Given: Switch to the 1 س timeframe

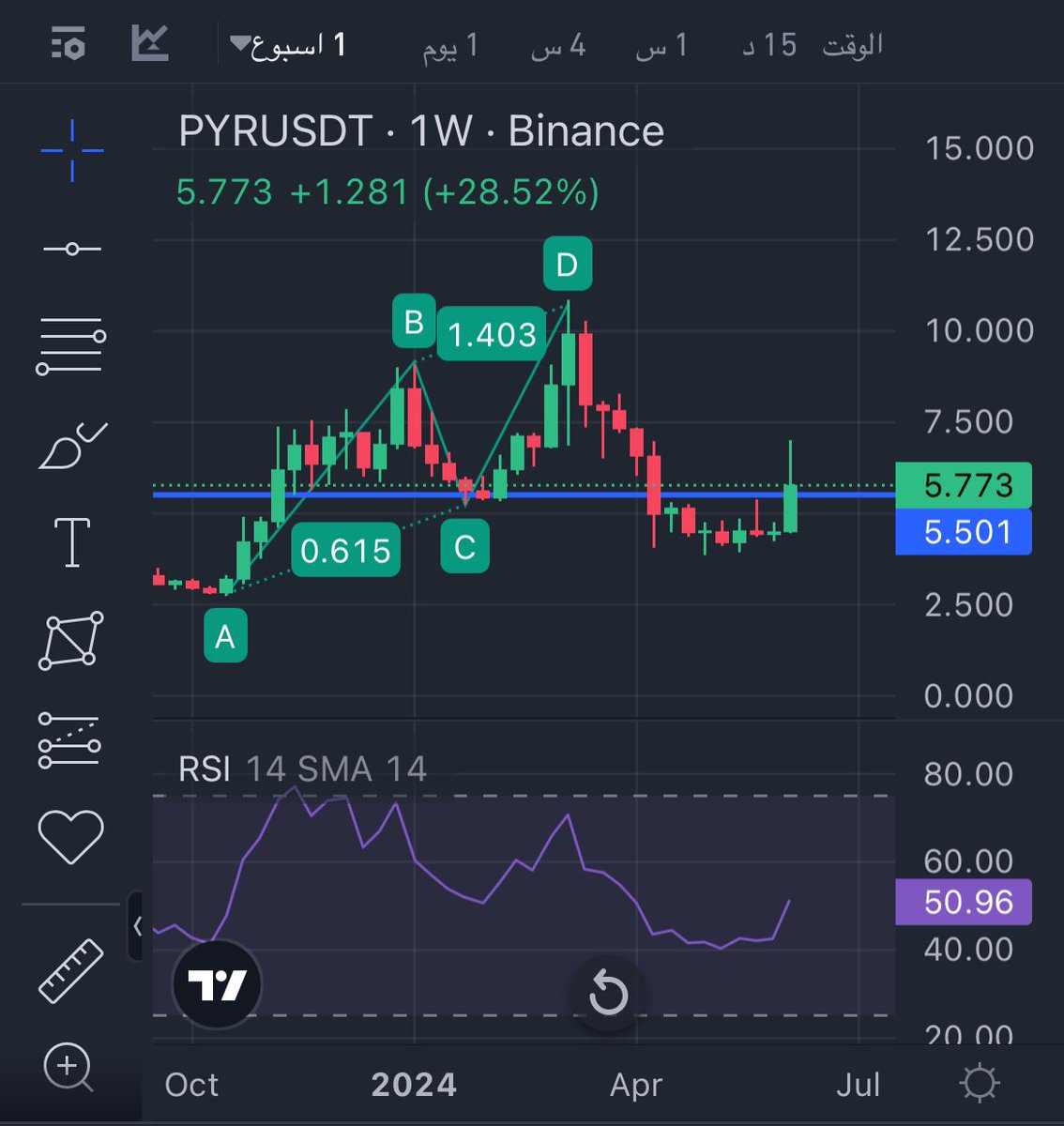Looking at the screenshot, I should (x=662, y=45).
